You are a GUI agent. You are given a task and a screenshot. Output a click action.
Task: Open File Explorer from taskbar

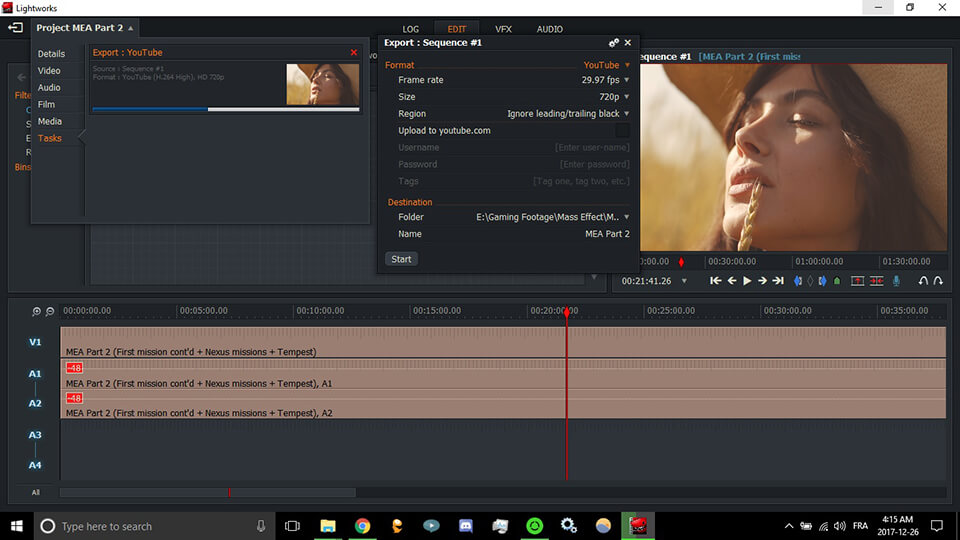coord(328,526)
